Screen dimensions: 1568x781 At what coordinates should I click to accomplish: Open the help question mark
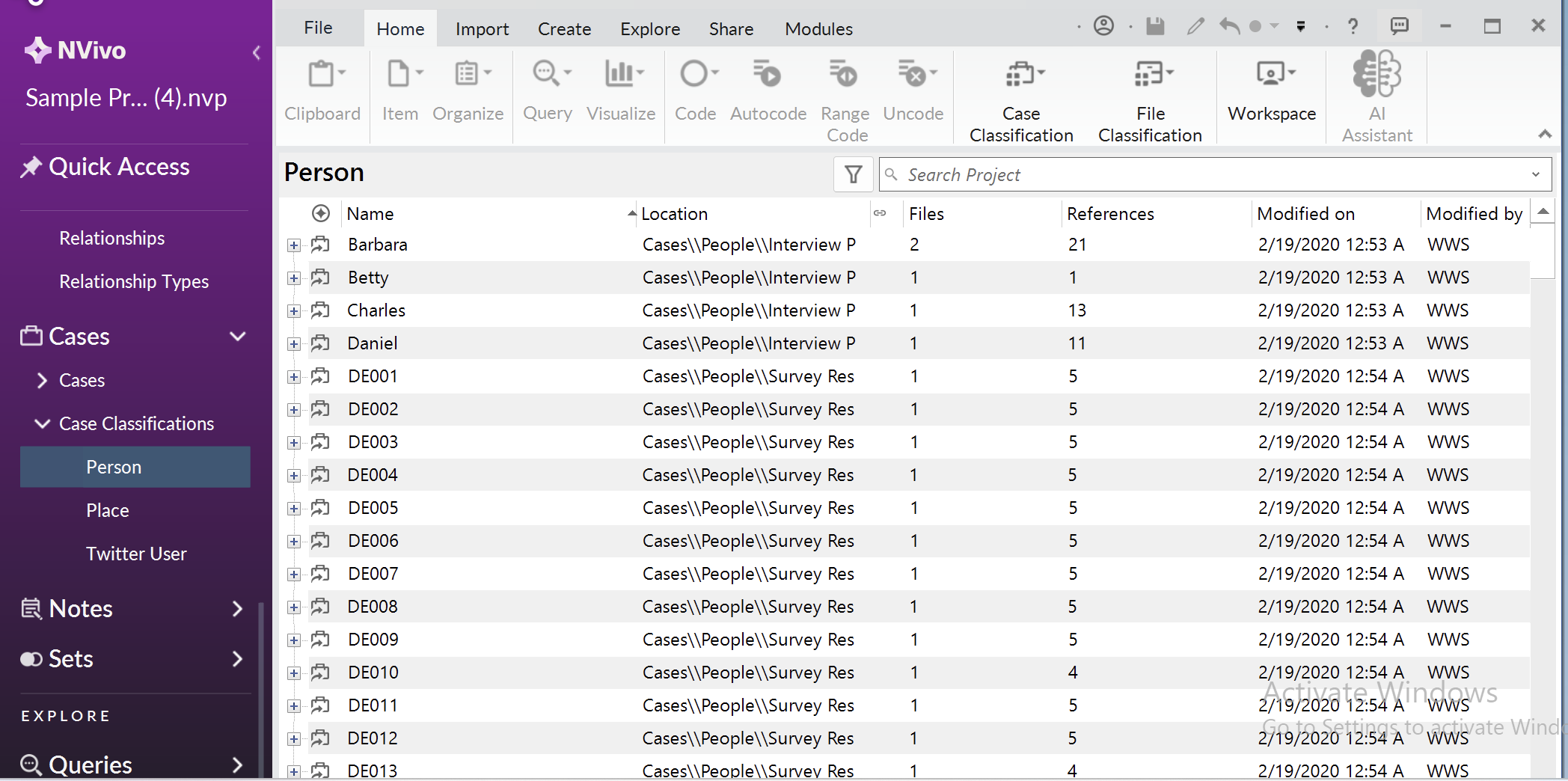(1353, 26)
